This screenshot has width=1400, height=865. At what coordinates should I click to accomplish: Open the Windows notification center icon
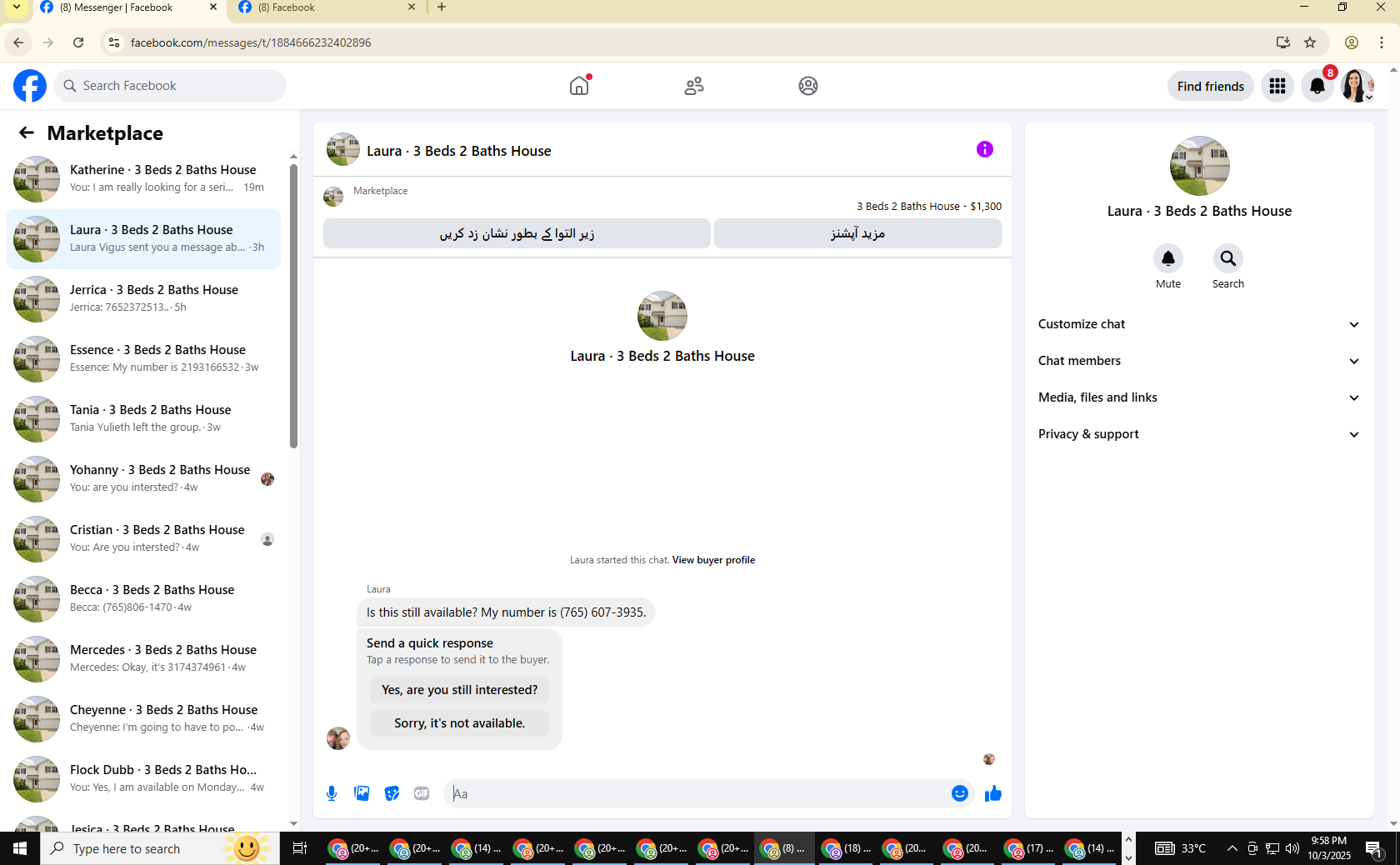pyautogui.click(x=1373, y=848)
